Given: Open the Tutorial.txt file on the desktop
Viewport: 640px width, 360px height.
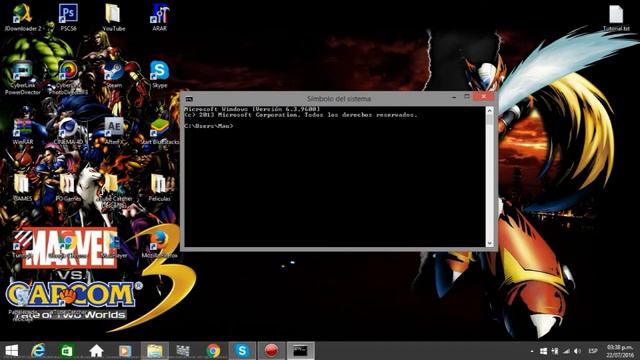Looking at the screenshot, I should pos(616,18).
